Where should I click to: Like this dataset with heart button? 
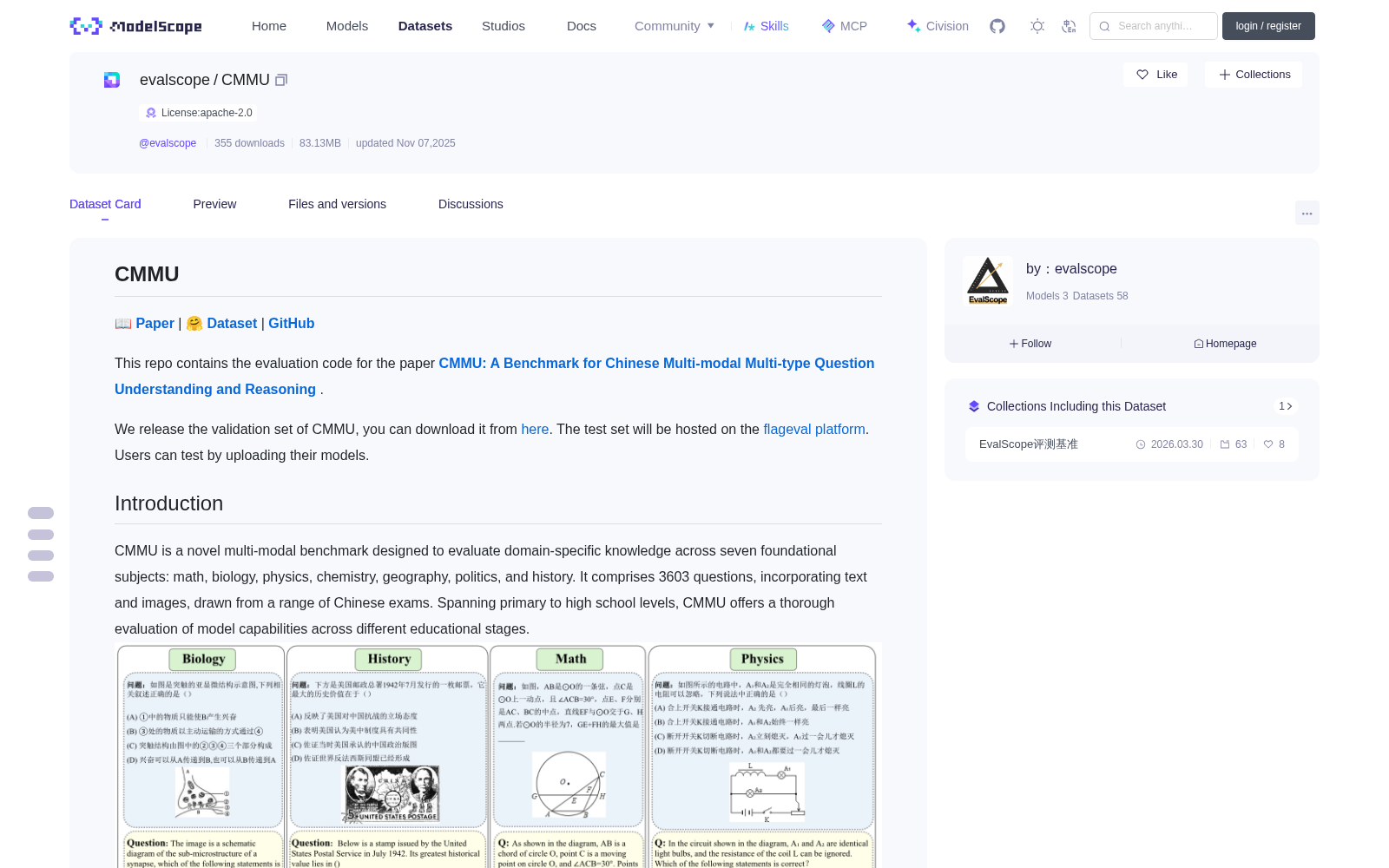tap(1156, 75)
